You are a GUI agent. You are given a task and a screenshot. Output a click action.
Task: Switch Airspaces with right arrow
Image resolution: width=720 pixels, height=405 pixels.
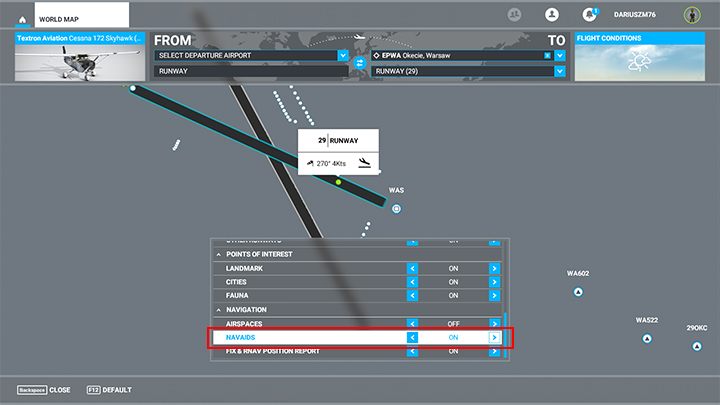(x=494, y=323)
